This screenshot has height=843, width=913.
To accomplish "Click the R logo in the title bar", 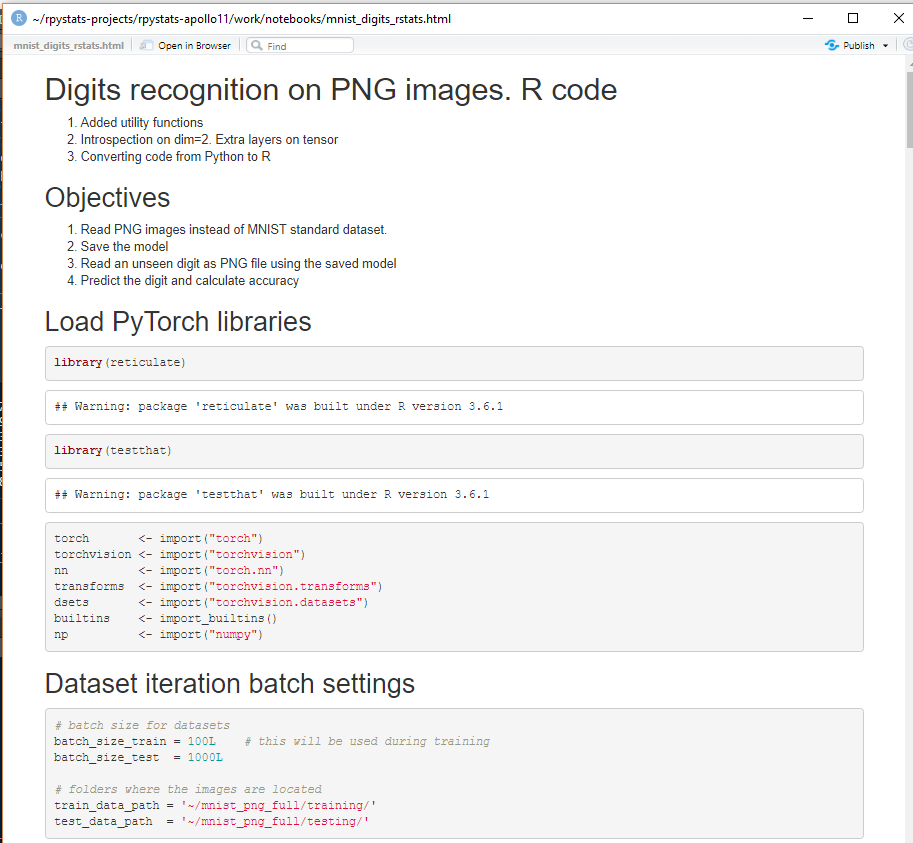I will (x=18, y=18).
